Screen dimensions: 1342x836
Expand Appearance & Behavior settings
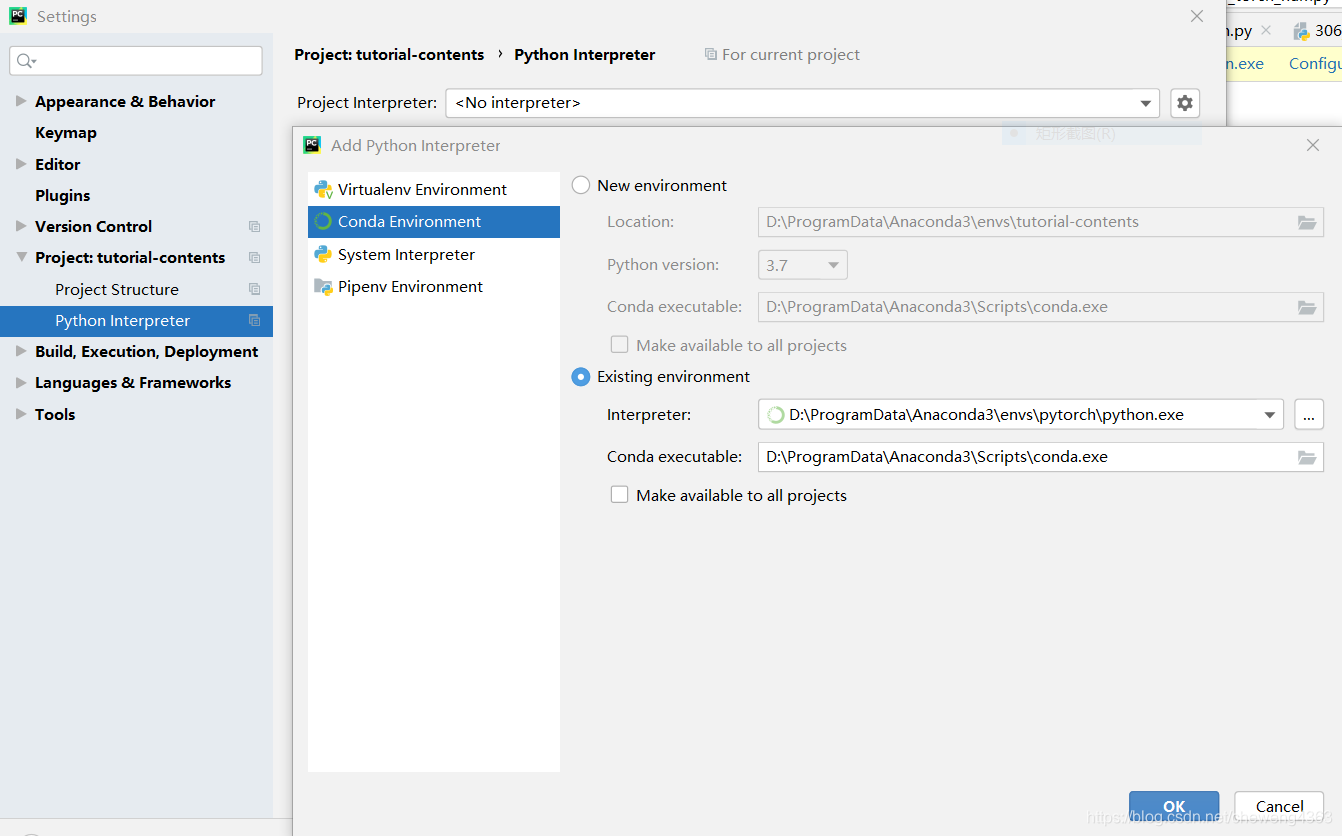pos(21,101)
